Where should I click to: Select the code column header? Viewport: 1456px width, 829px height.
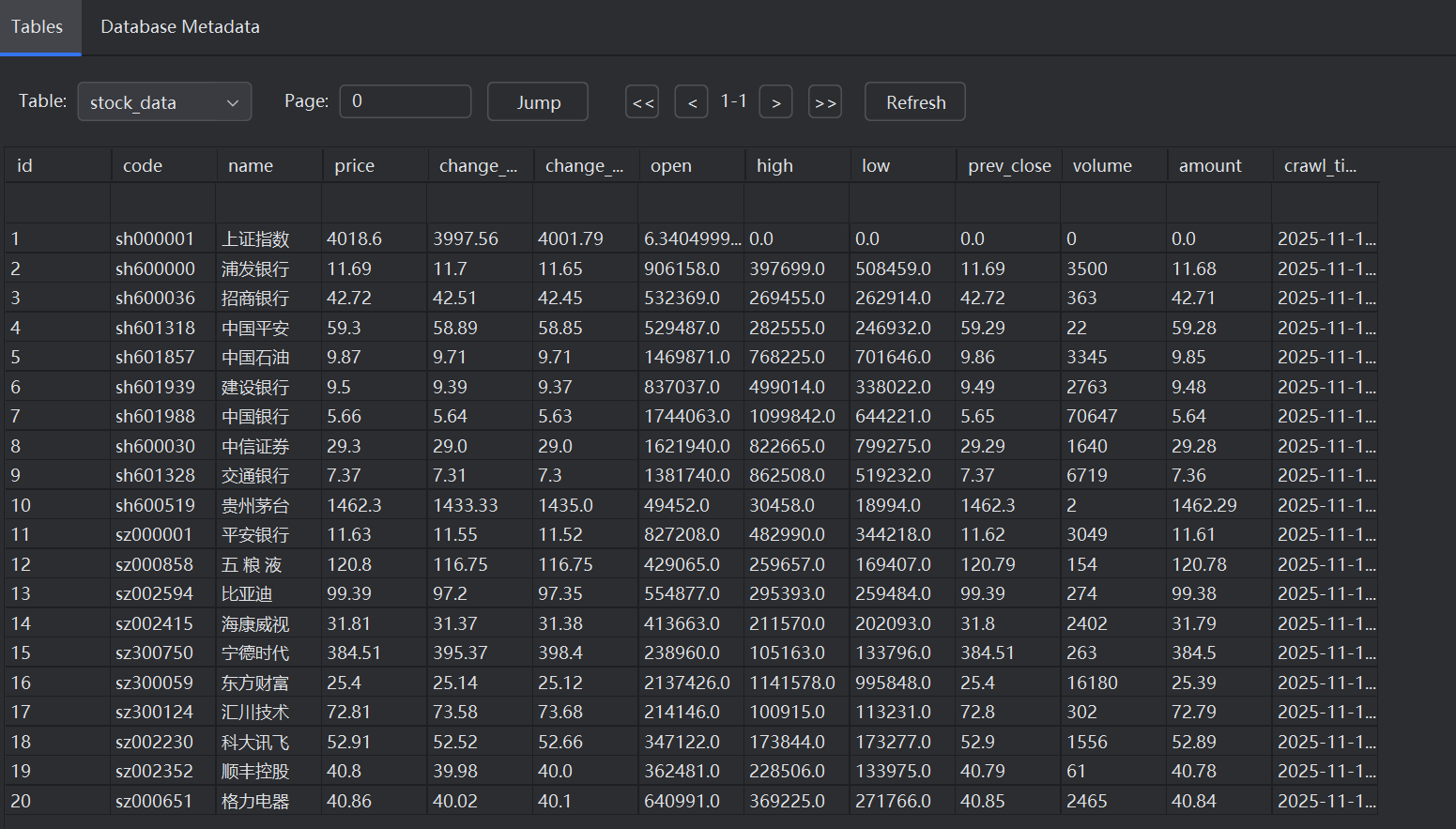coord(163,165)
